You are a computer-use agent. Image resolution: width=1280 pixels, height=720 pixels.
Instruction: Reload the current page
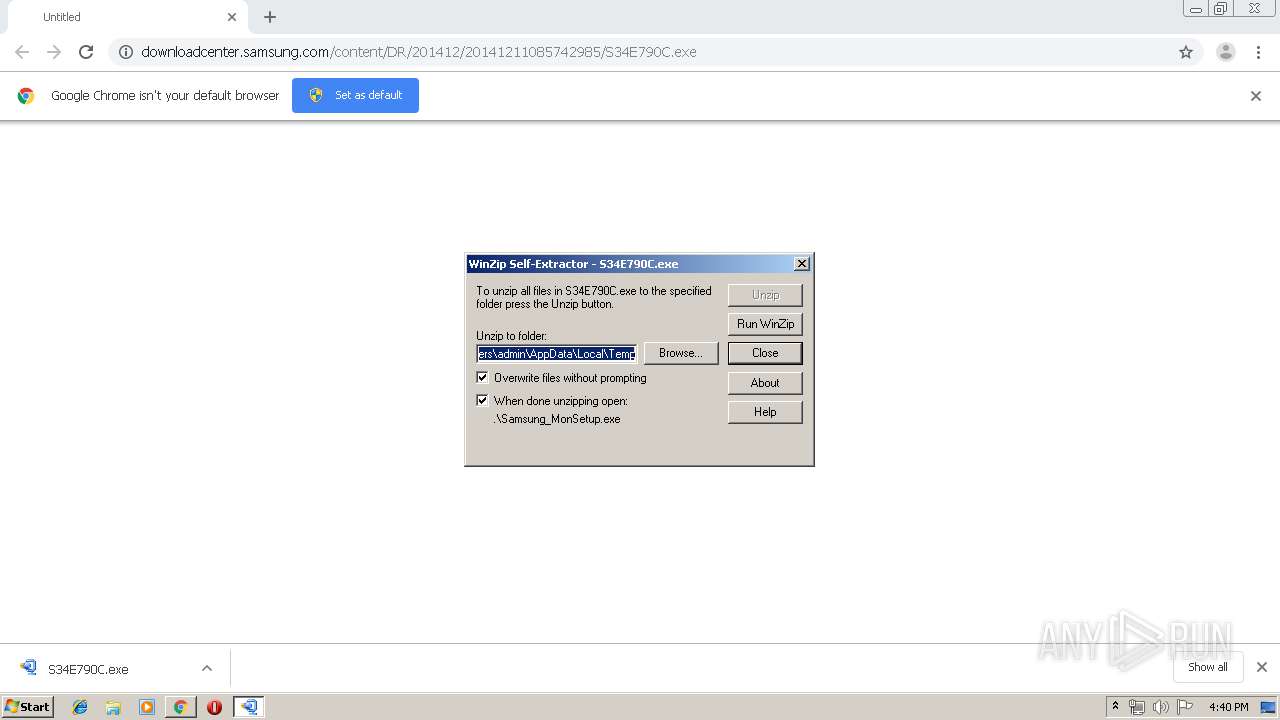tap(86, 52)
